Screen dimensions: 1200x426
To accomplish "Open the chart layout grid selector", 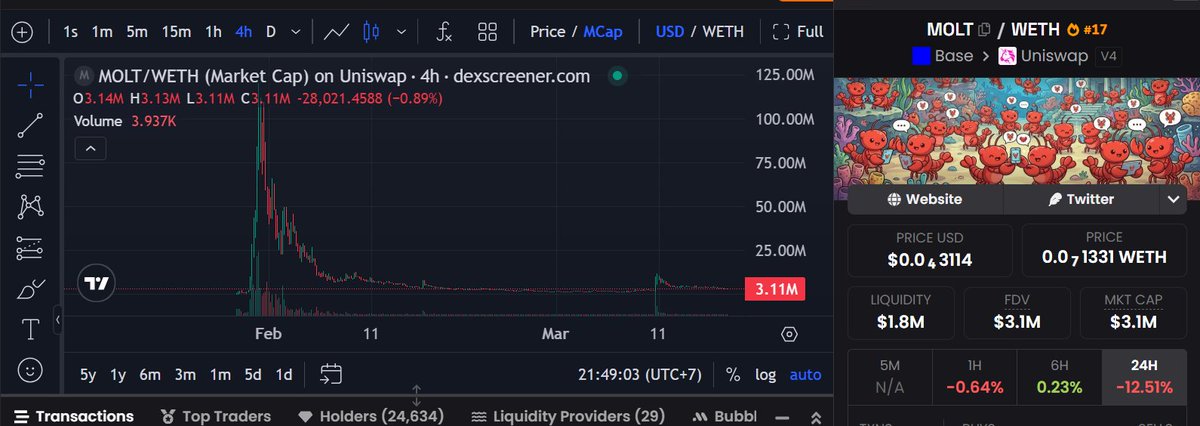I will [x=488, y=32].
